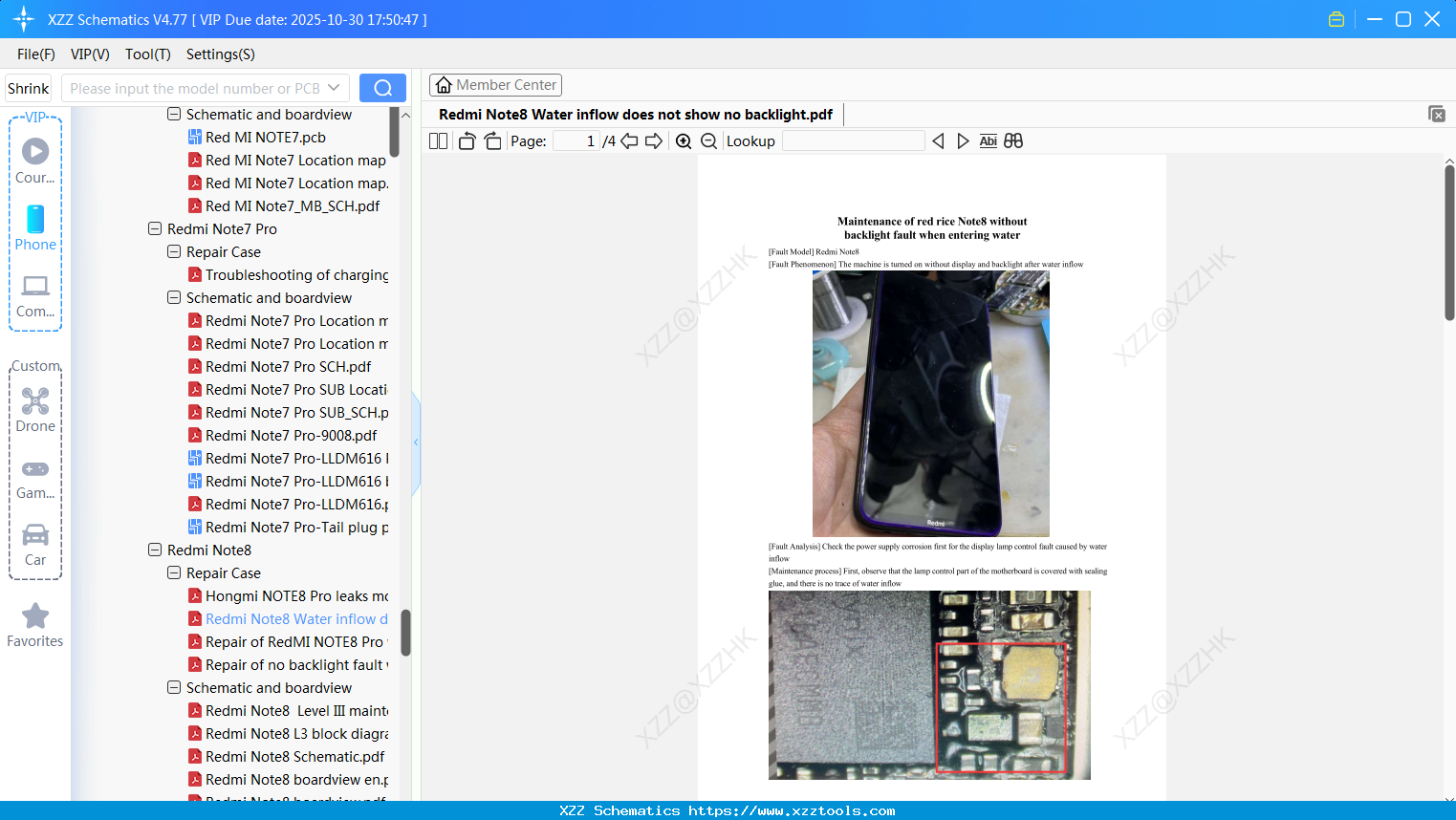Screen dimensions: 1456x820
Task: Collapse Repair Case under Redmi Note7 Pro
Action: [174, 252]
